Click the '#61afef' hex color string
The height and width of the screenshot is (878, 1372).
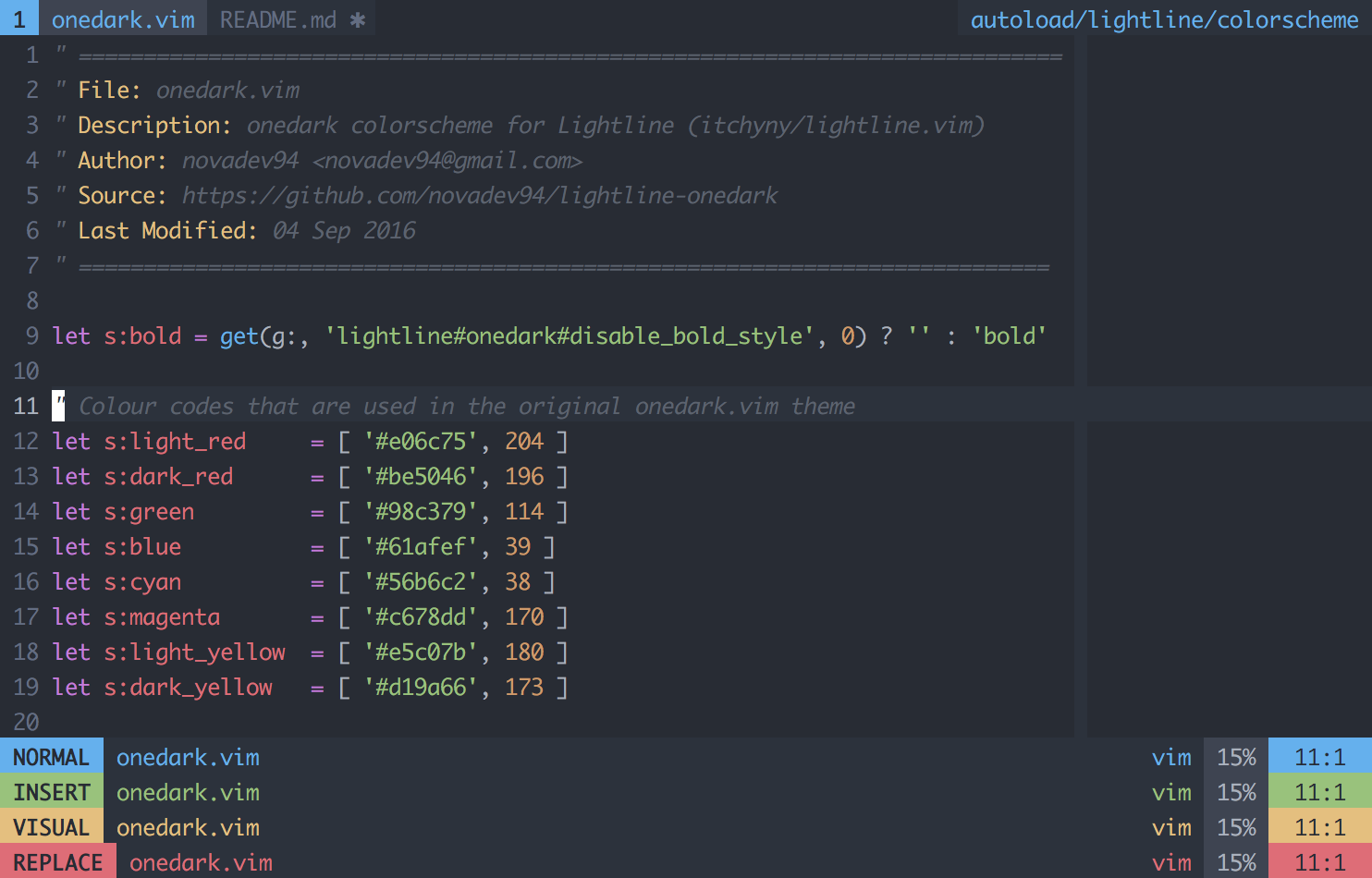coord(422,546)
